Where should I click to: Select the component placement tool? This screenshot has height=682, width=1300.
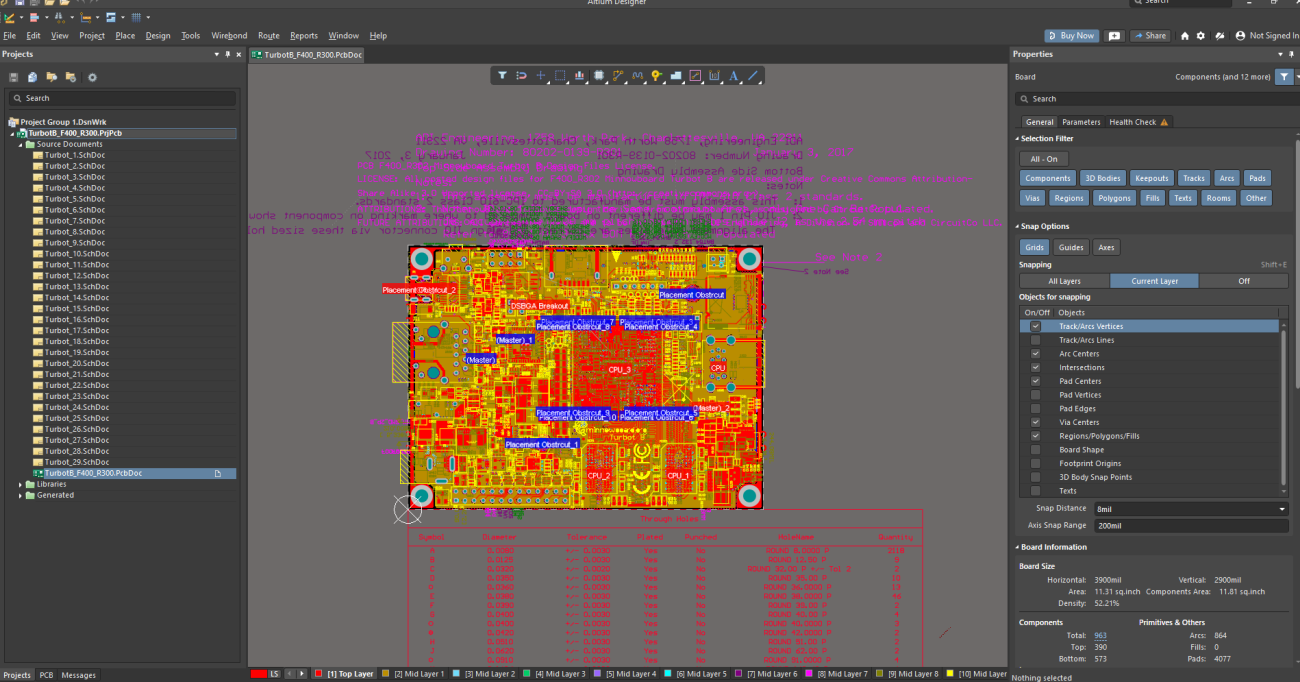[600, 75]
